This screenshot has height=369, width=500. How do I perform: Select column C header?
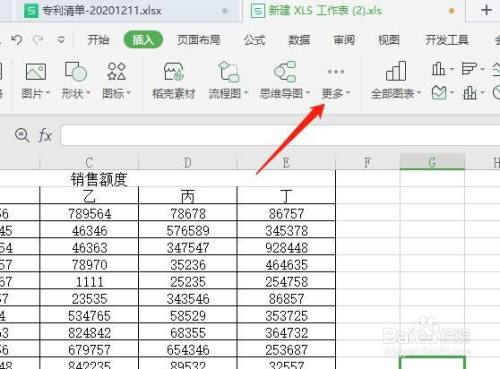89,162
